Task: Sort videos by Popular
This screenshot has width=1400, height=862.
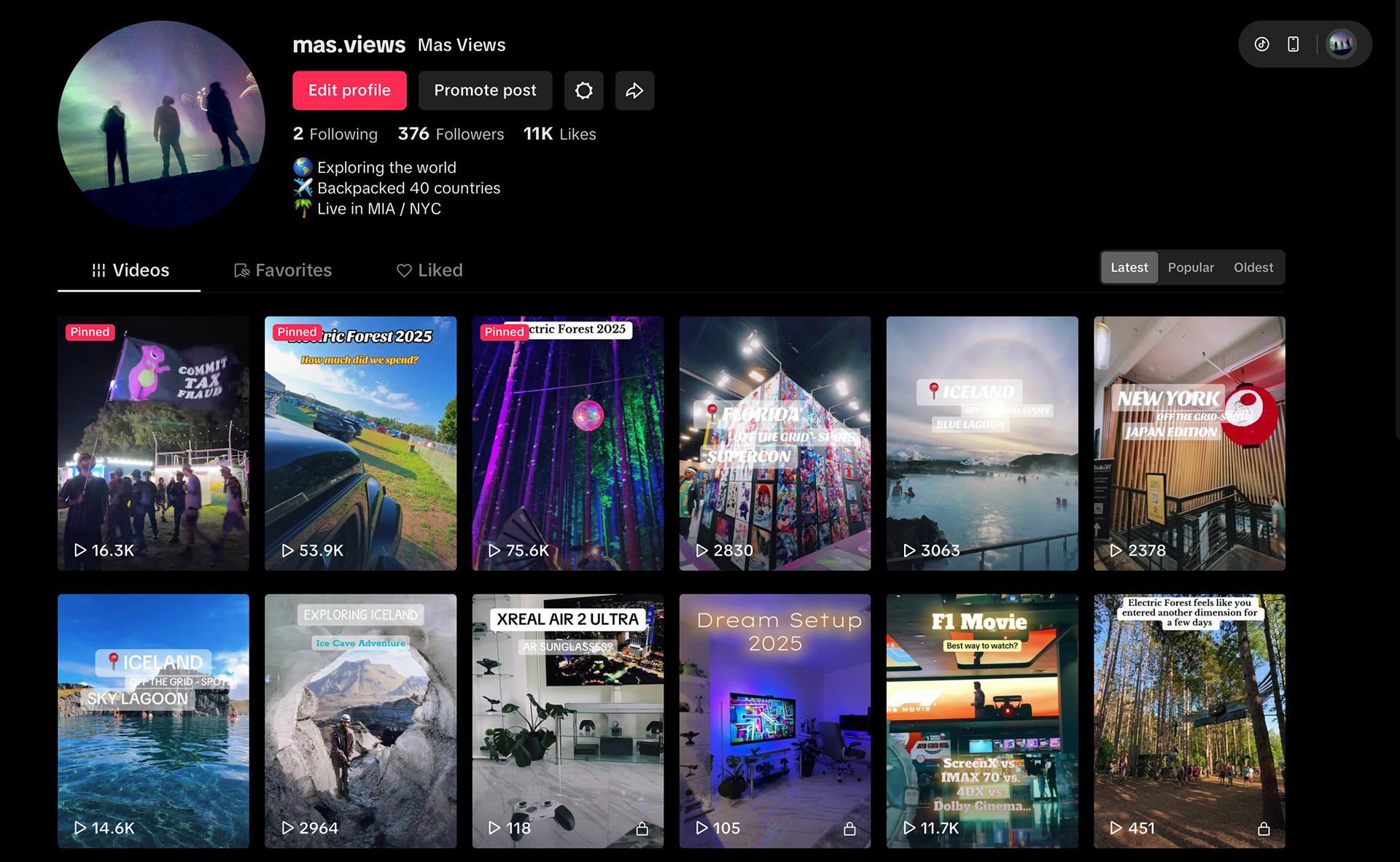Action: pos(1191,268)
